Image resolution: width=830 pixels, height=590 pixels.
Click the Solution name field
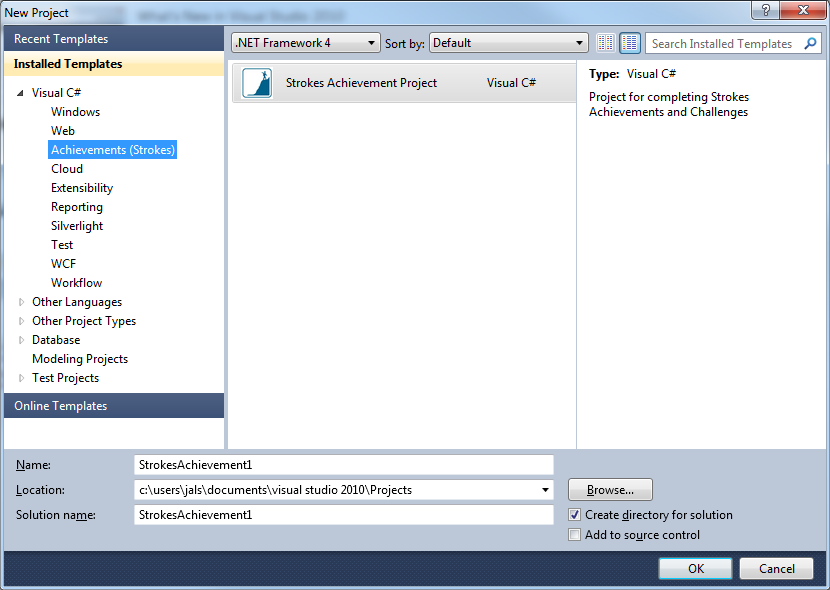coord(344,515)
